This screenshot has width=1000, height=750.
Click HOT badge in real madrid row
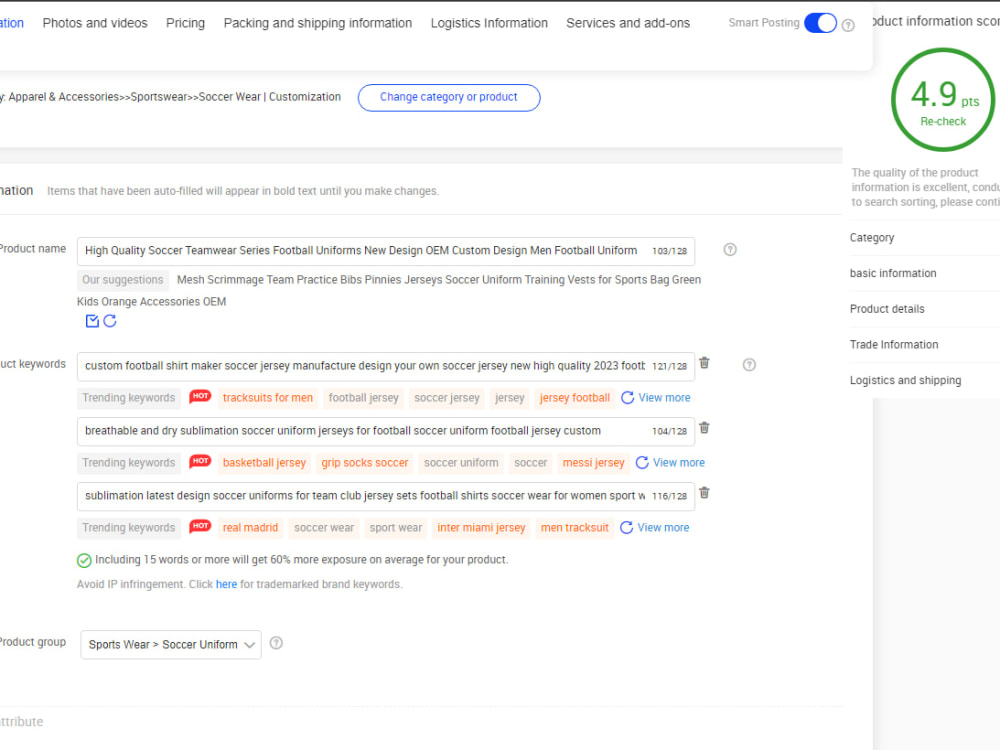(200, 527)
